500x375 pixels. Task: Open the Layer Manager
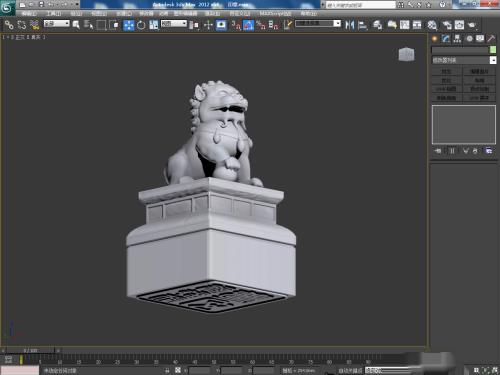(x=377, y=25)
